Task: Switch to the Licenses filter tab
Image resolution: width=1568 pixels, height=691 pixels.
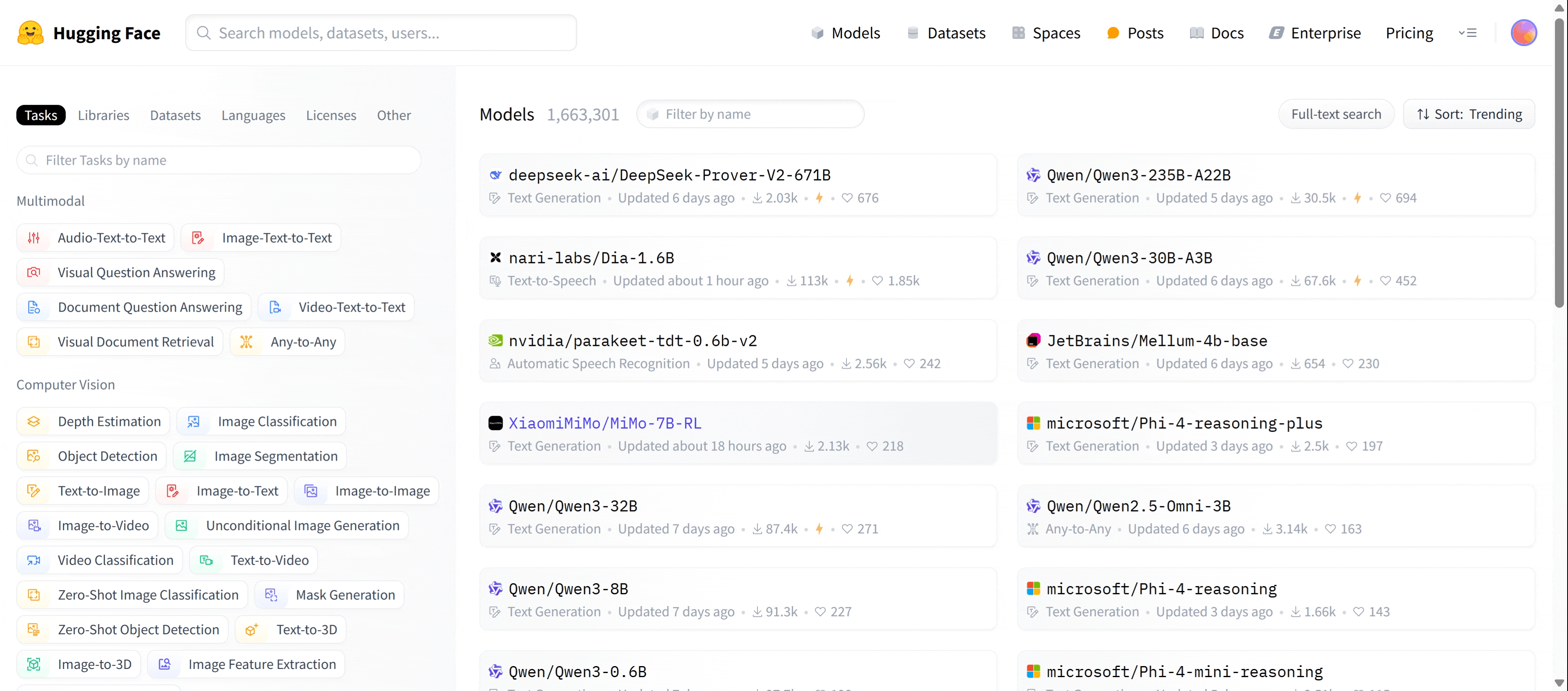Action: tap(331, 115)
